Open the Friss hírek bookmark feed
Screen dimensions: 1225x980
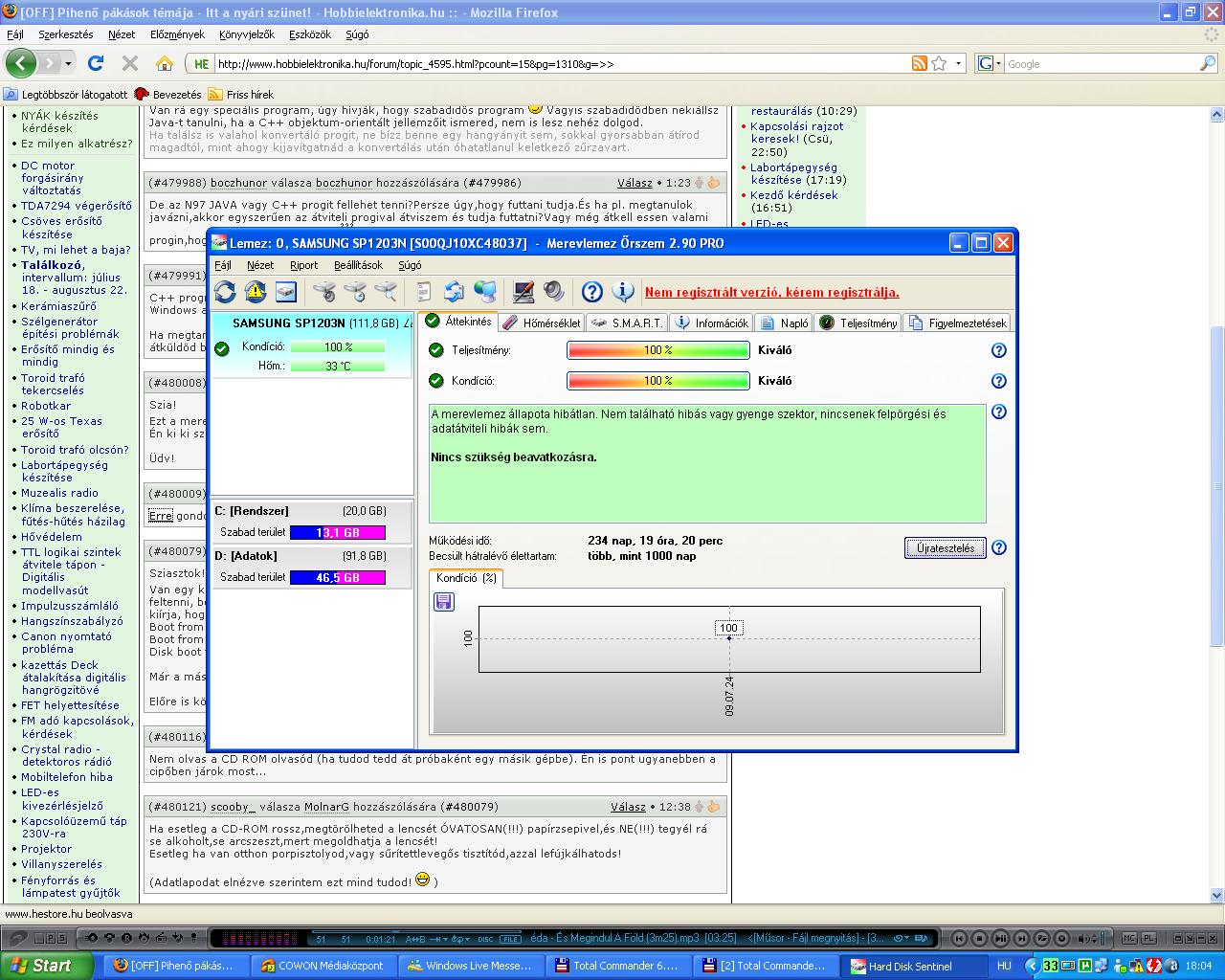click(241, 95)
